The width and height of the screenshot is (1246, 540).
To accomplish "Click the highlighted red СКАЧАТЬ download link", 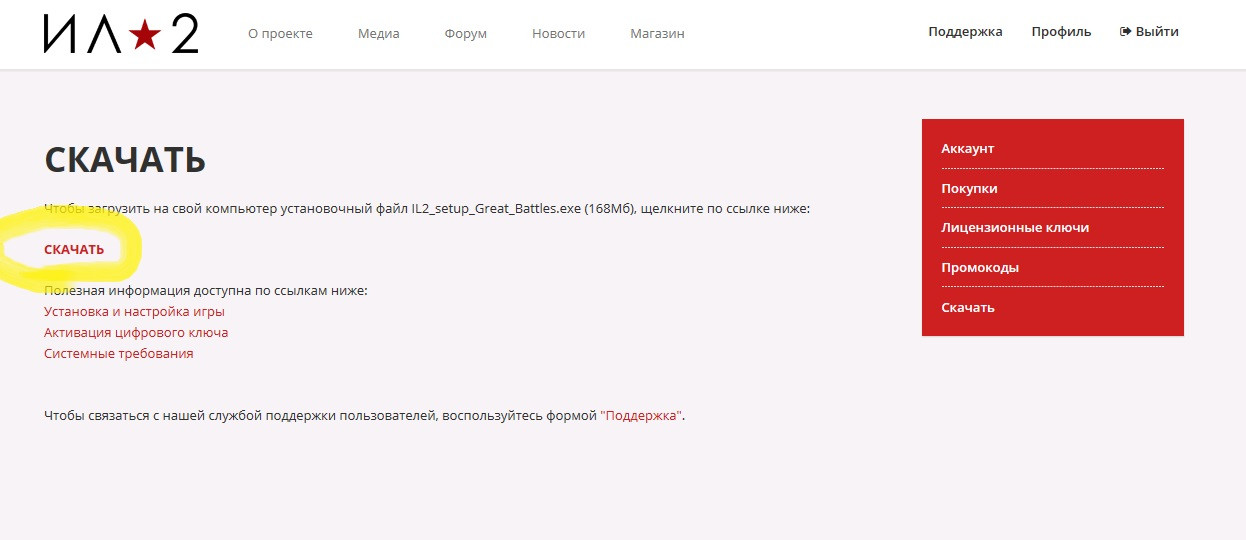I will pos(74,249).
